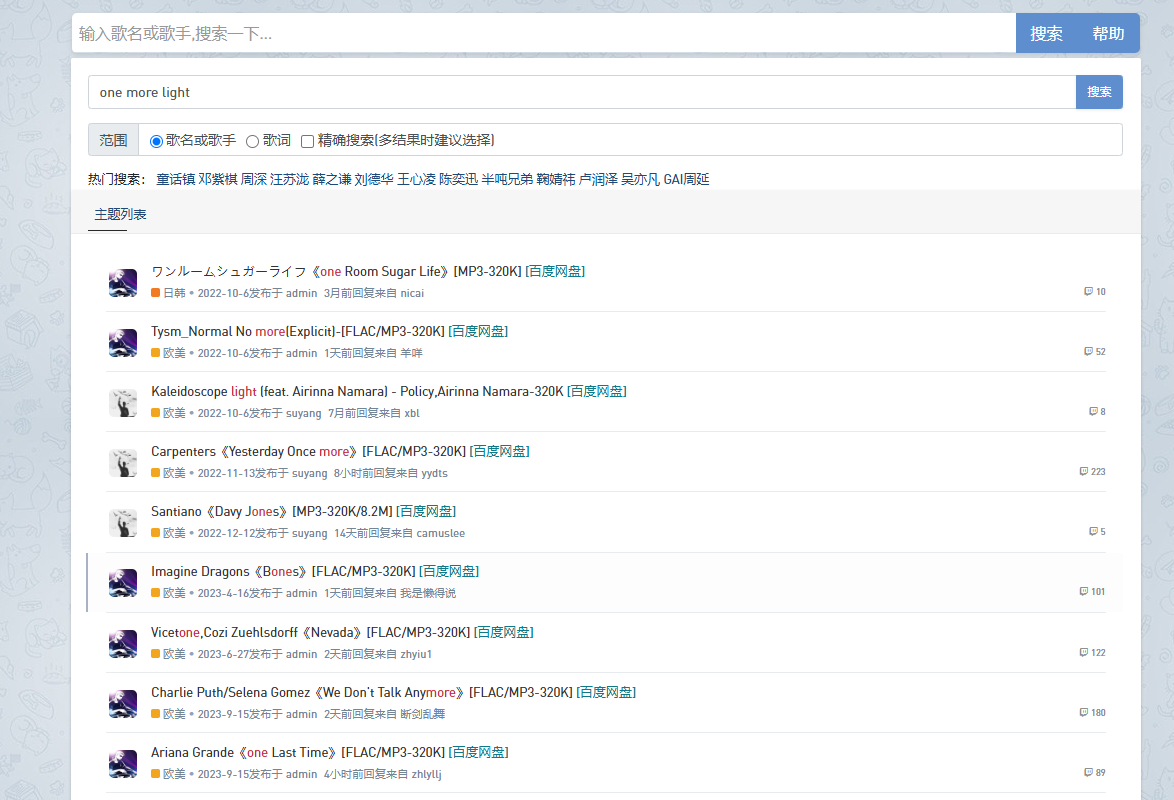This screenshot has width=1174, height=800.
Task: Click the 搜索 button beside one more light
Action: 1099,92
